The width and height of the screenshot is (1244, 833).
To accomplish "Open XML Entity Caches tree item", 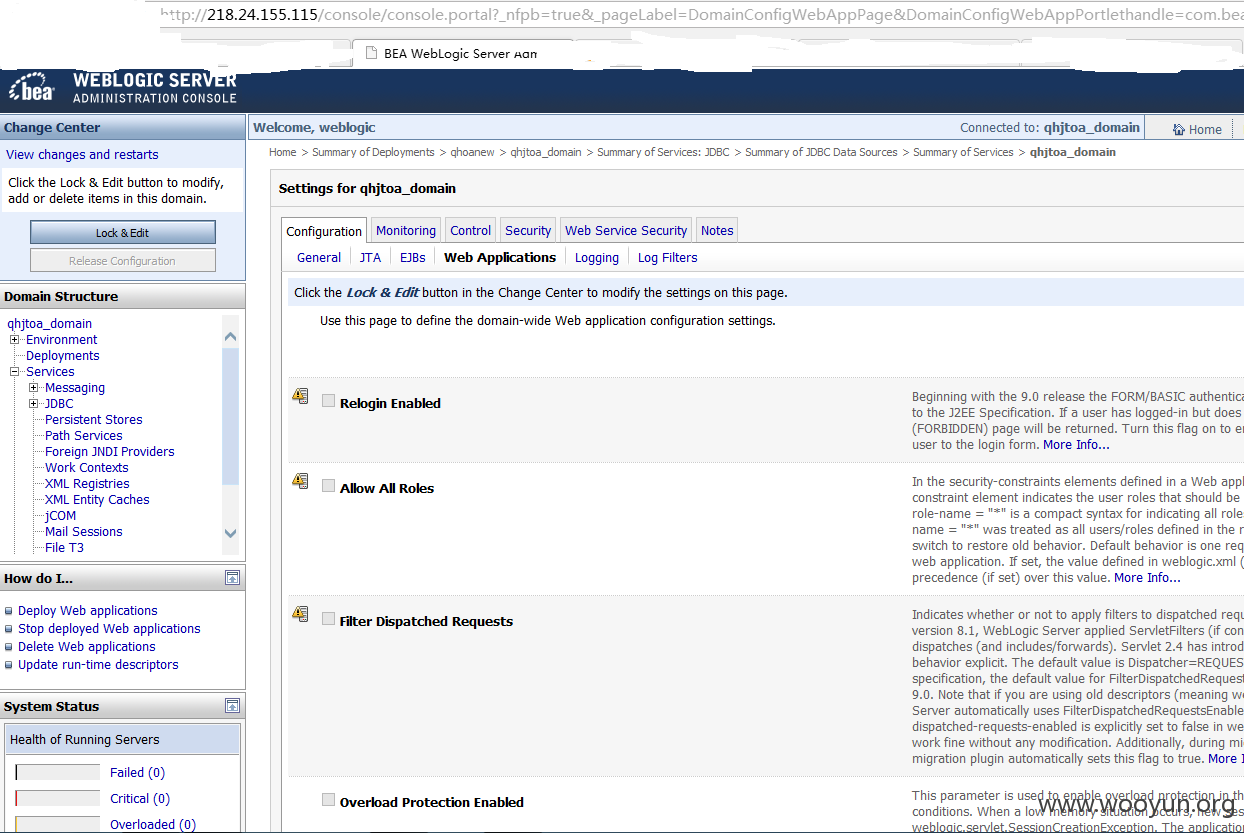I will pyautogui.click(x=97, y=499).
